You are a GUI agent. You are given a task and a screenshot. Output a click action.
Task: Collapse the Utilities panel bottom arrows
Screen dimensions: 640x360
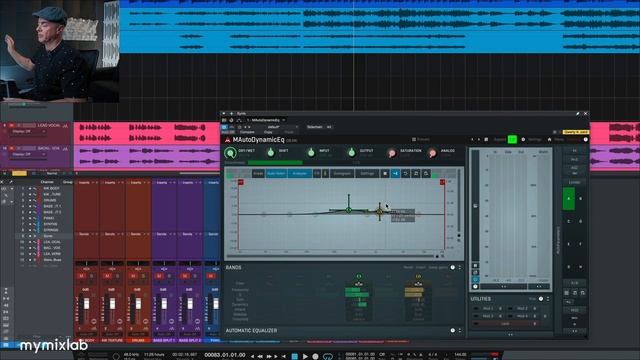[510, 335]
